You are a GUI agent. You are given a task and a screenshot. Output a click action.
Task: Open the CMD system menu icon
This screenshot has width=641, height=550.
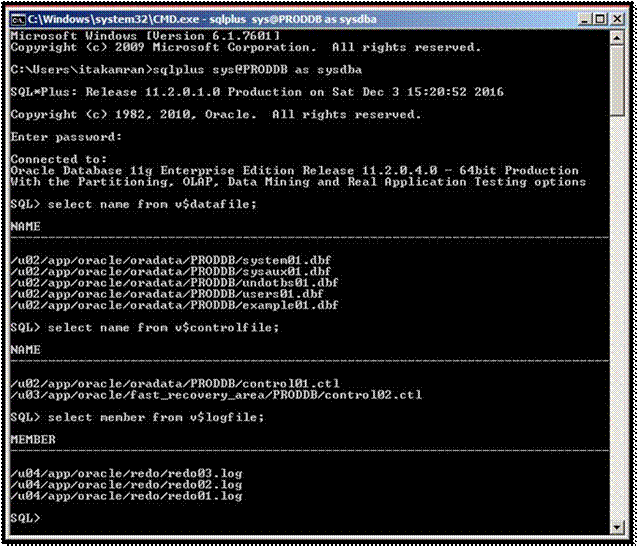(x=18, y=19)
